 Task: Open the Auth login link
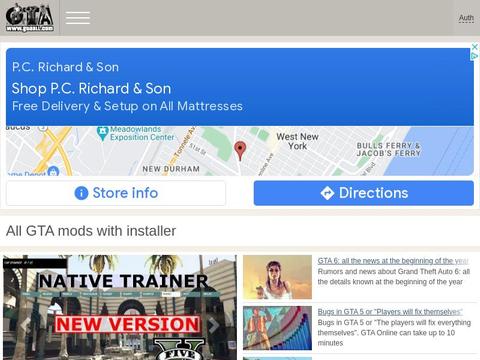tap(466, 18)
